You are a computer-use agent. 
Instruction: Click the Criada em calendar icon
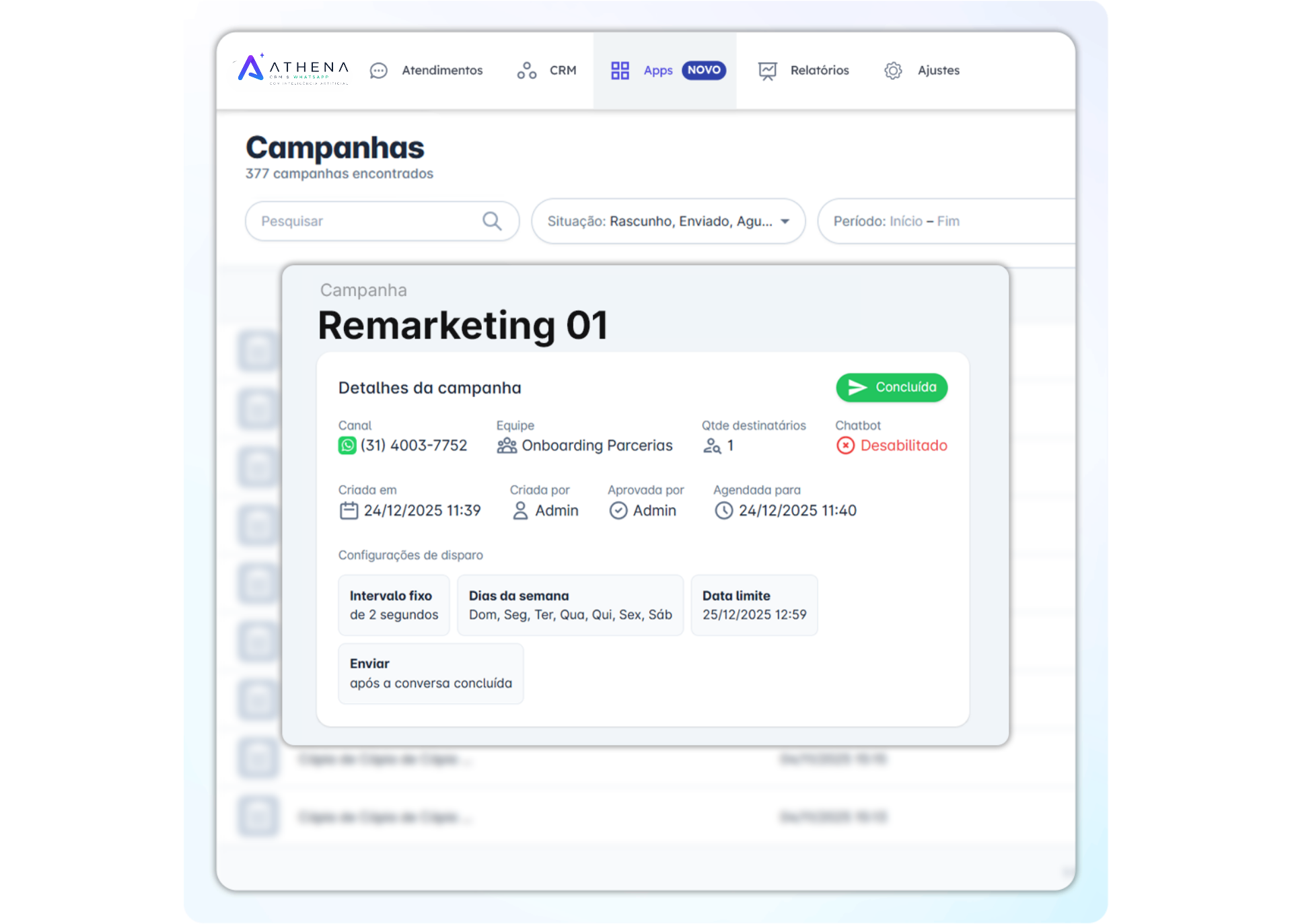click(x=349, y=511)
